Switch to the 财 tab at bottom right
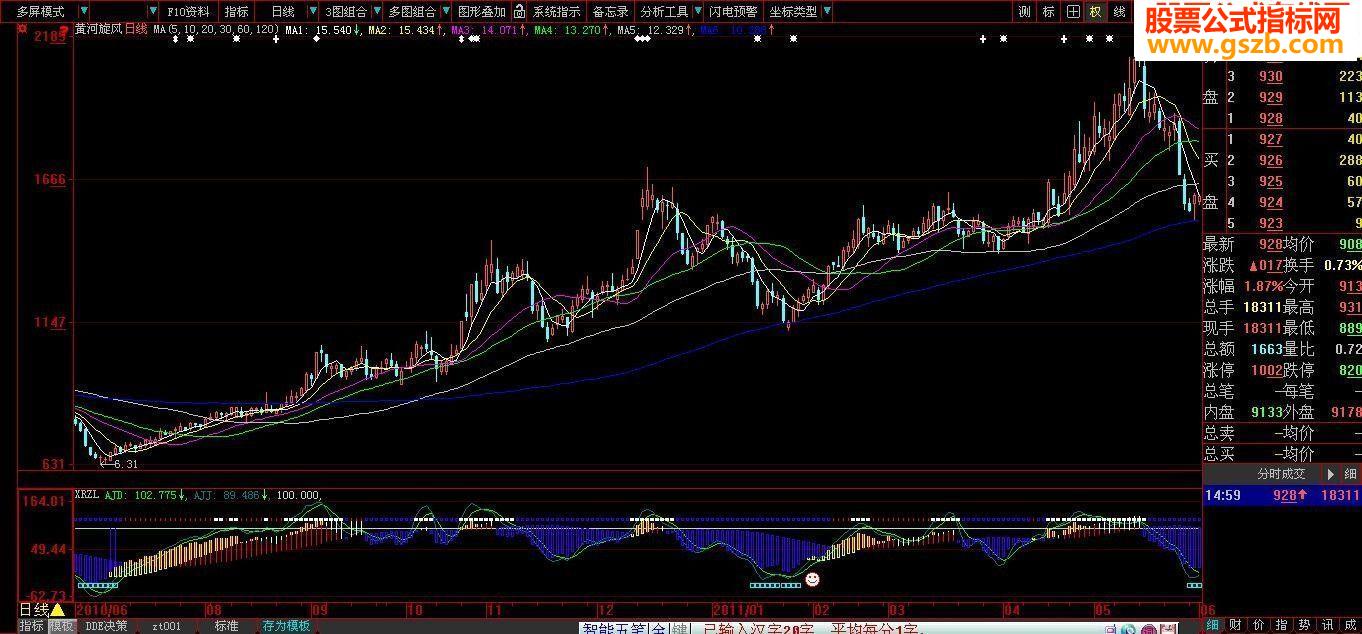Viewport: 1362px width, 634px height. (1234, 626)
